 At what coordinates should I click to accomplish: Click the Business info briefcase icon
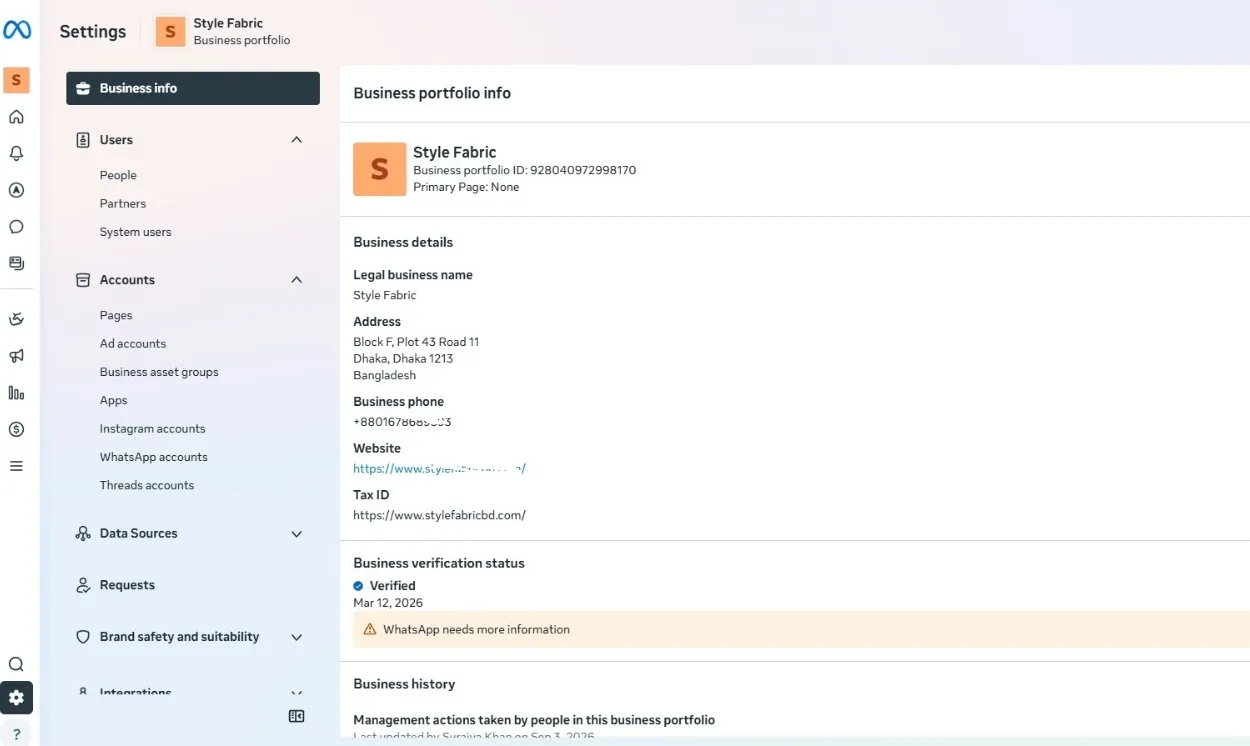point(83,89)
